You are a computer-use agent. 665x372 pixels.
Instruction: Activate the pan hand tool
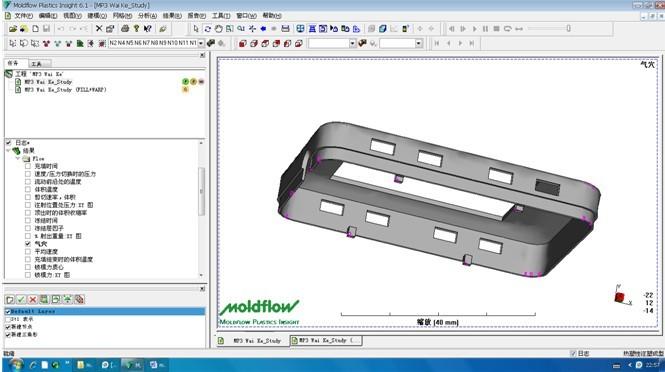[x=218, y=29]
